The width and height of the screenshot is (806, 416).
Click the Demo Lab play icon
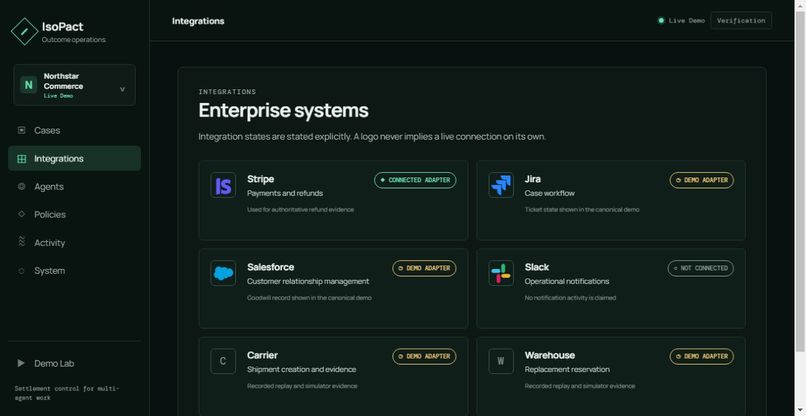point(21,363)
